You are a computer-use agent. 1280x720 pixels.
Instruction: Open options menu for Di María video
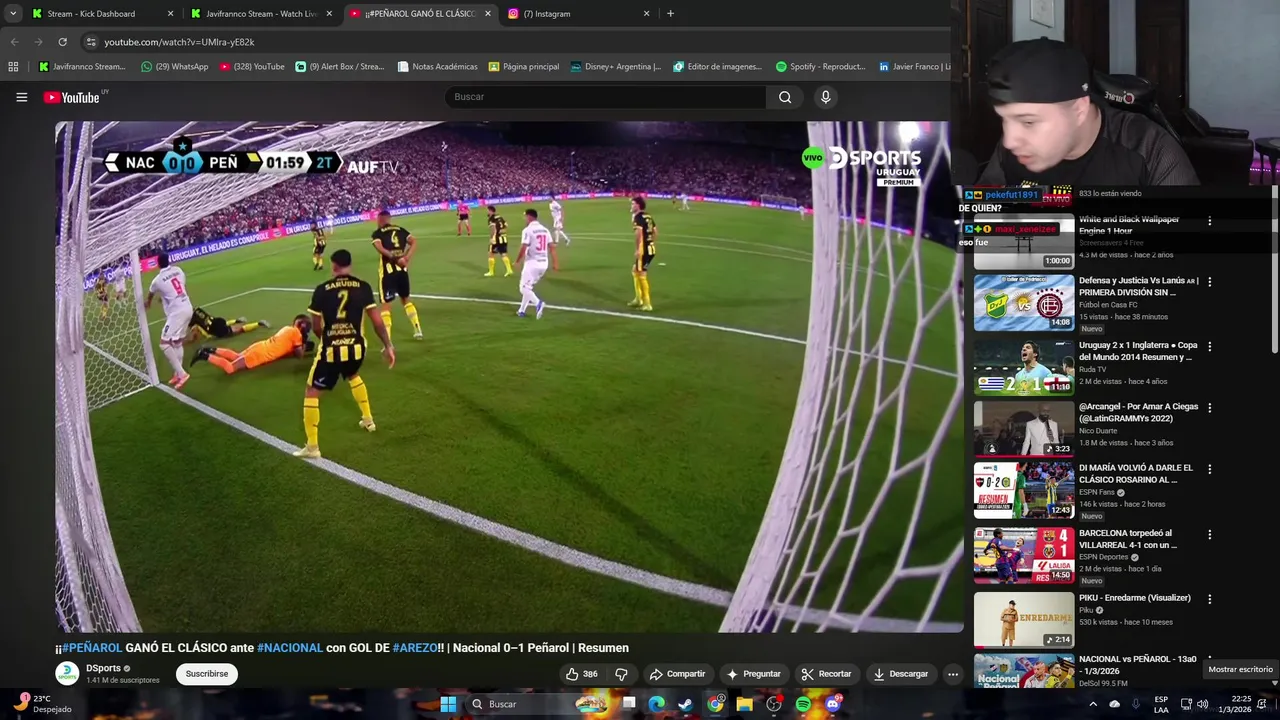1209,469
